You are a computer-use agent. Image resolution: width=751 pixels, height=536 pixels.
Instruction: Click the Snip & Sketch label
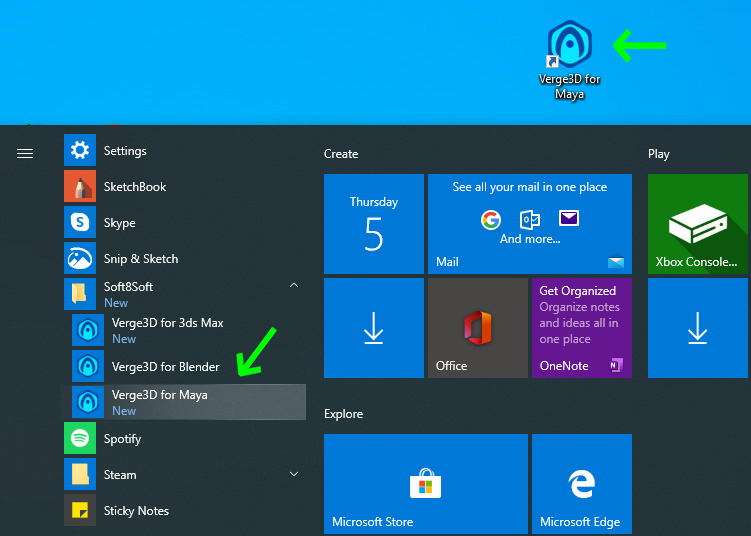click(141, 259)
